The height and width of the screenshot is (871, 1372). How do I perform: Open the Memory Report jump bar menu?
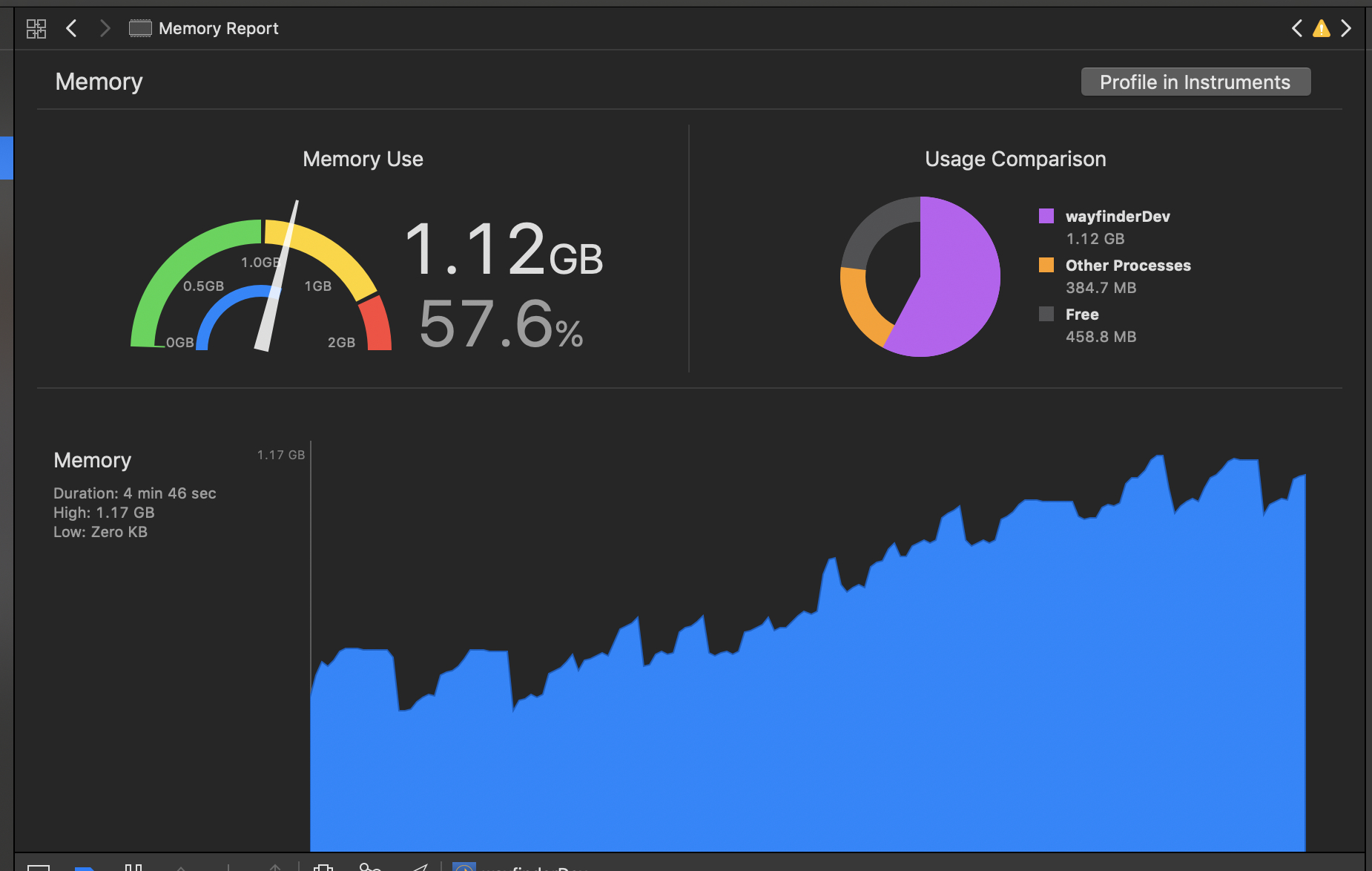[218, 28]
